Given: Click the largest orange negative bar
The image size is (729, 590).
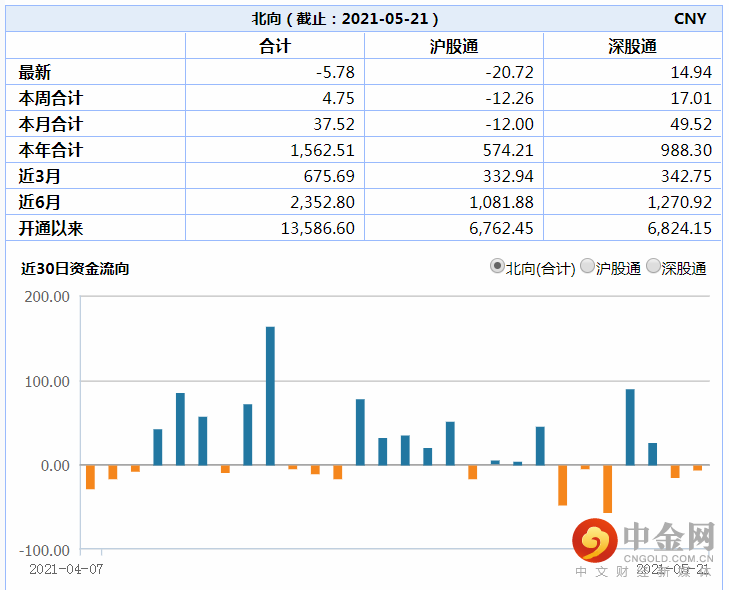Looking at the screenshot, I should click(x=608, y=489).
